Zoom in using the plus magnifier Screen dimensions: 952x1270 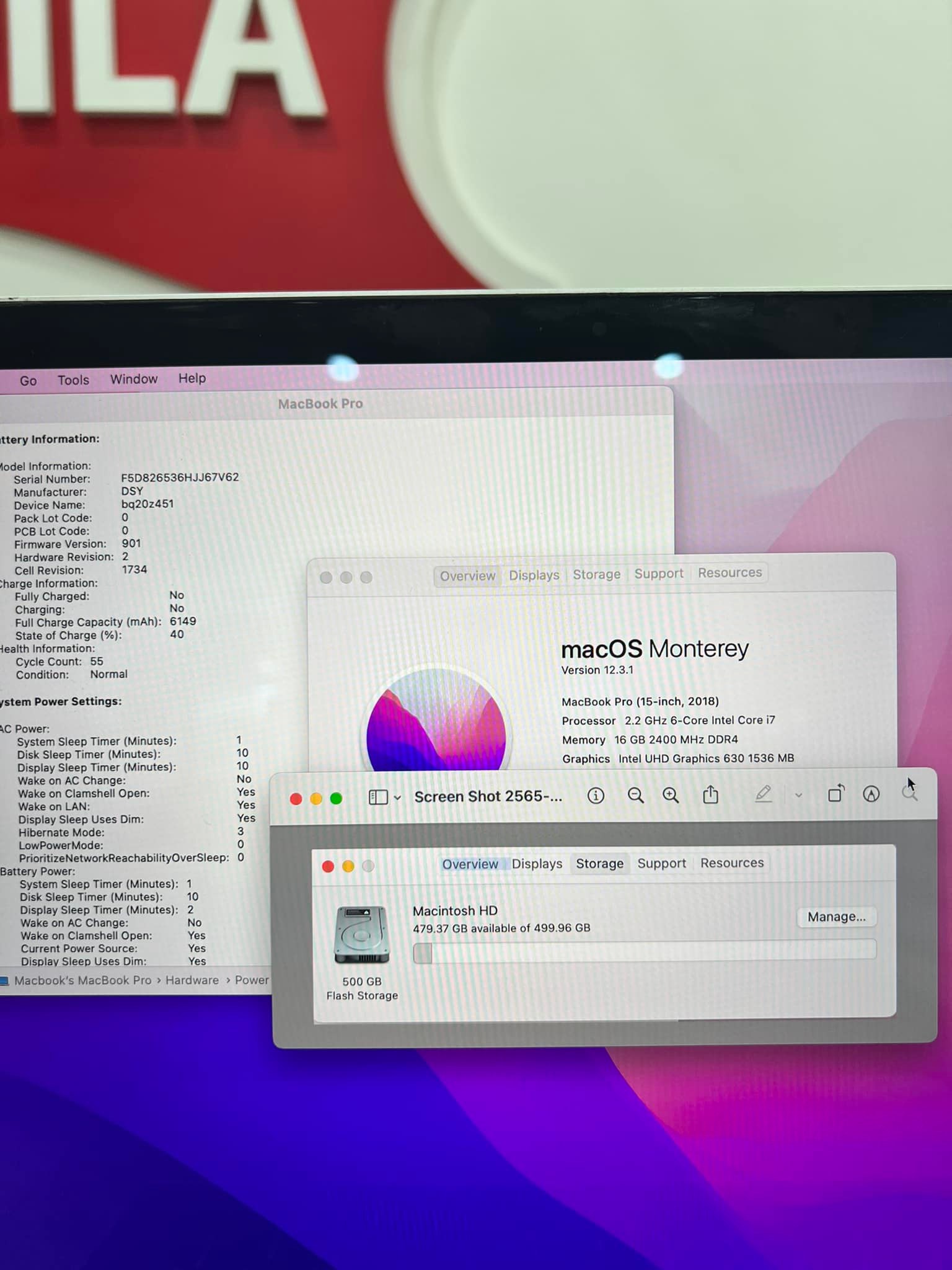pos(671,796)
